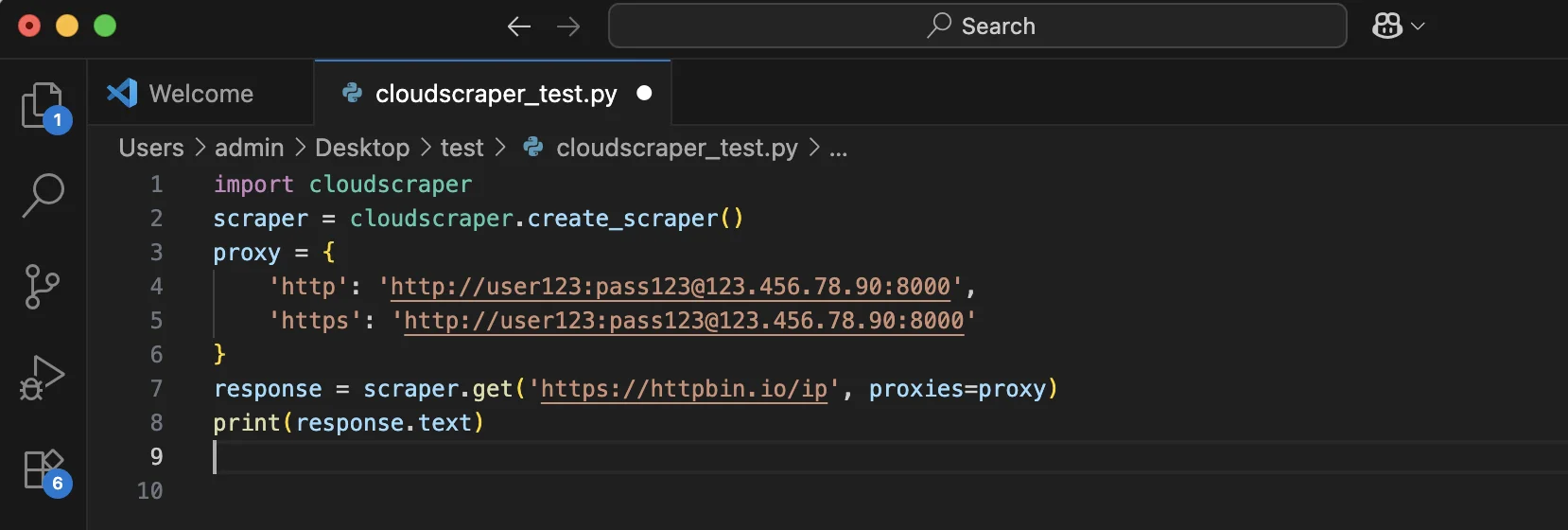
Task: Click the https://httpbin.io/ip URL
Action: pyautogui.click(x=684, y=389)
